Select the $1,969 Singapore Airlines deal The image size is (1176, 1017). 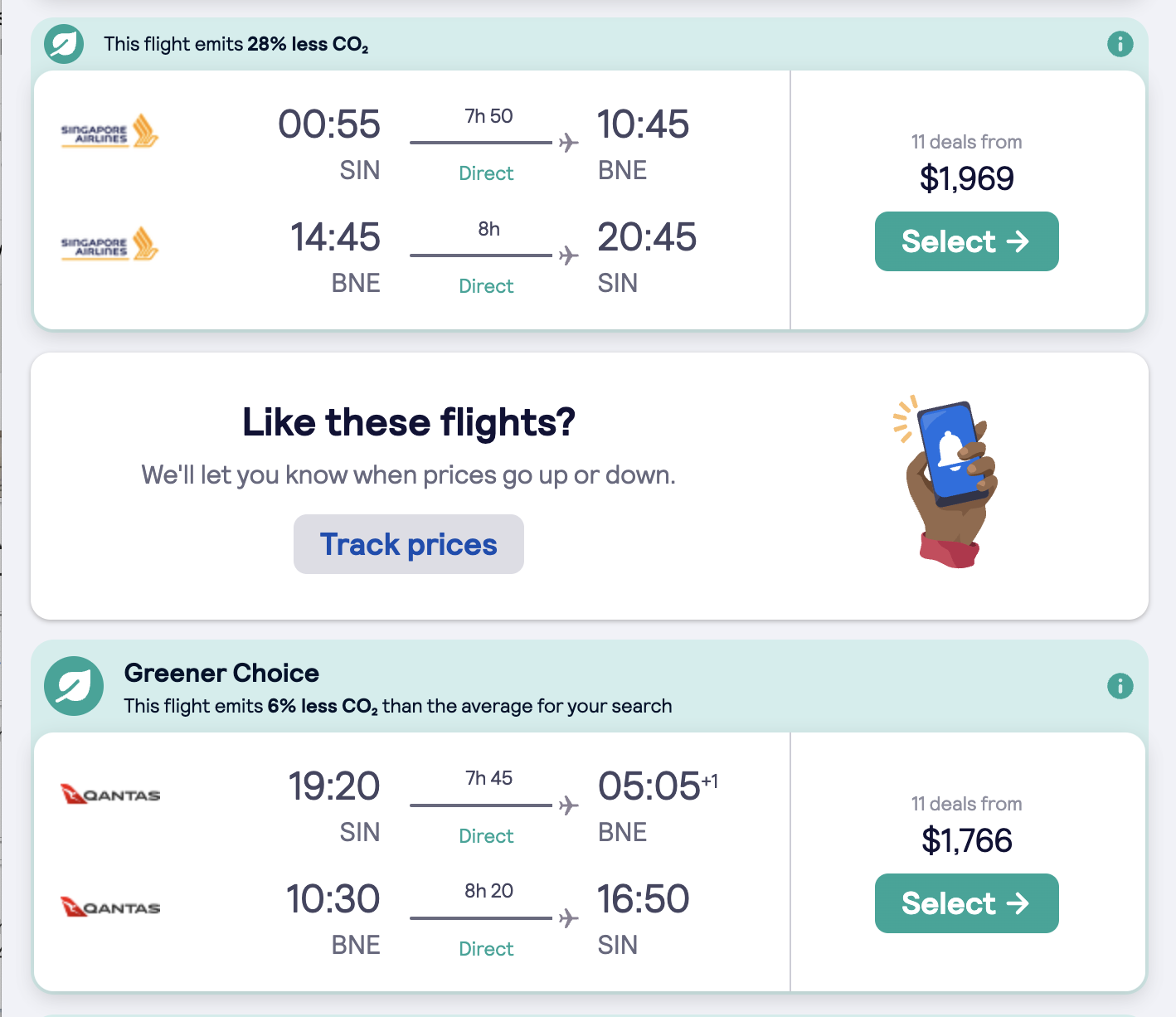tap(966, 241)
